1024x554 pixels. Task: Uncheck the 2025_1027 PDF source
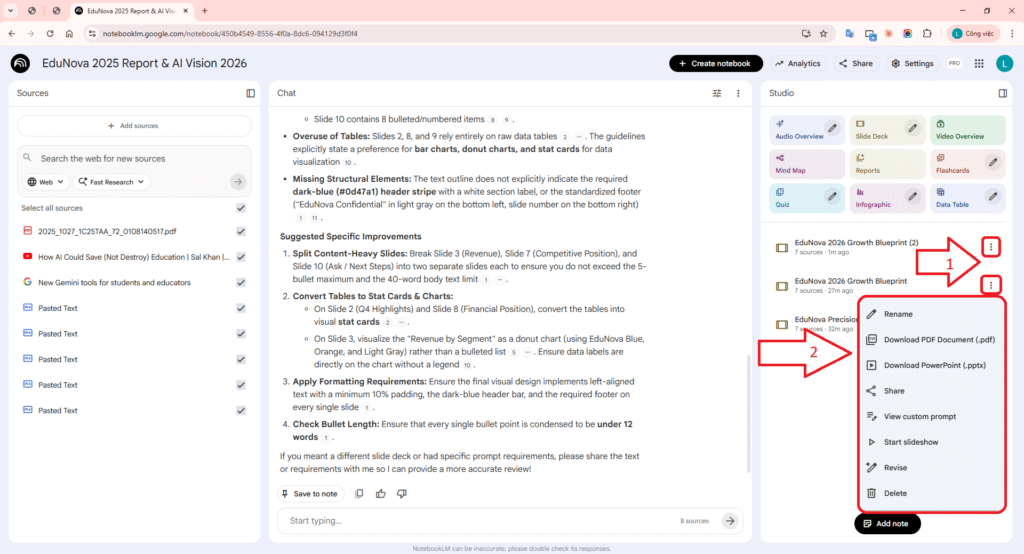click(241, 231)
